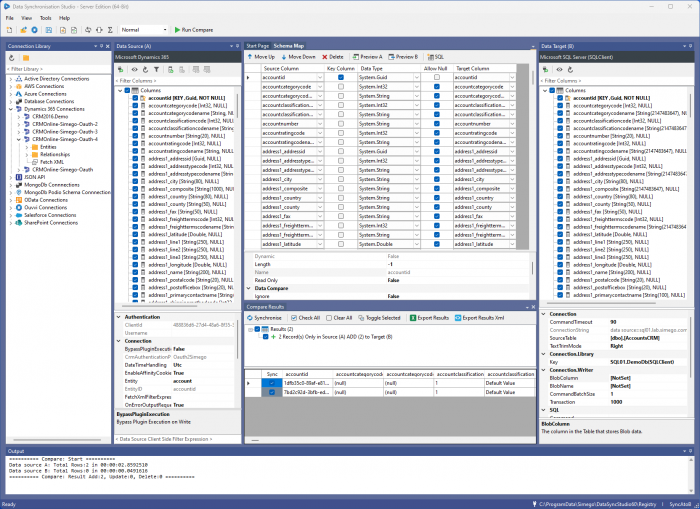Click the Save project icon in main toolbar

(49, 30)
